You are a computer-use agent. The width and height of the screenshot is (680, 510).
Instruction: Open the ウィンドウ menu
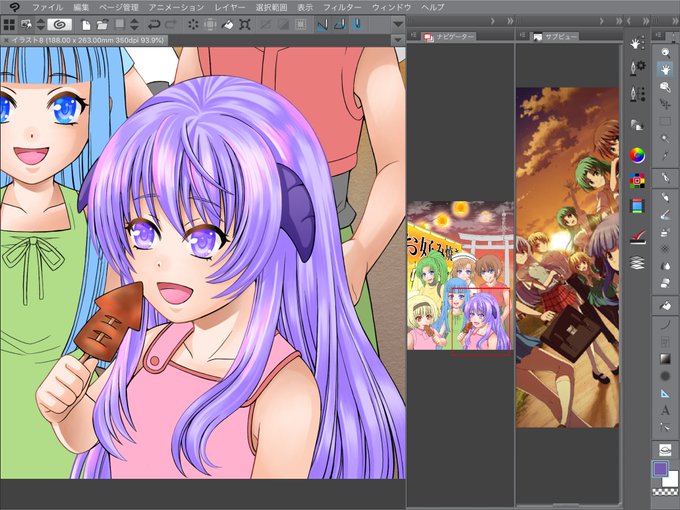click(391, 7)
